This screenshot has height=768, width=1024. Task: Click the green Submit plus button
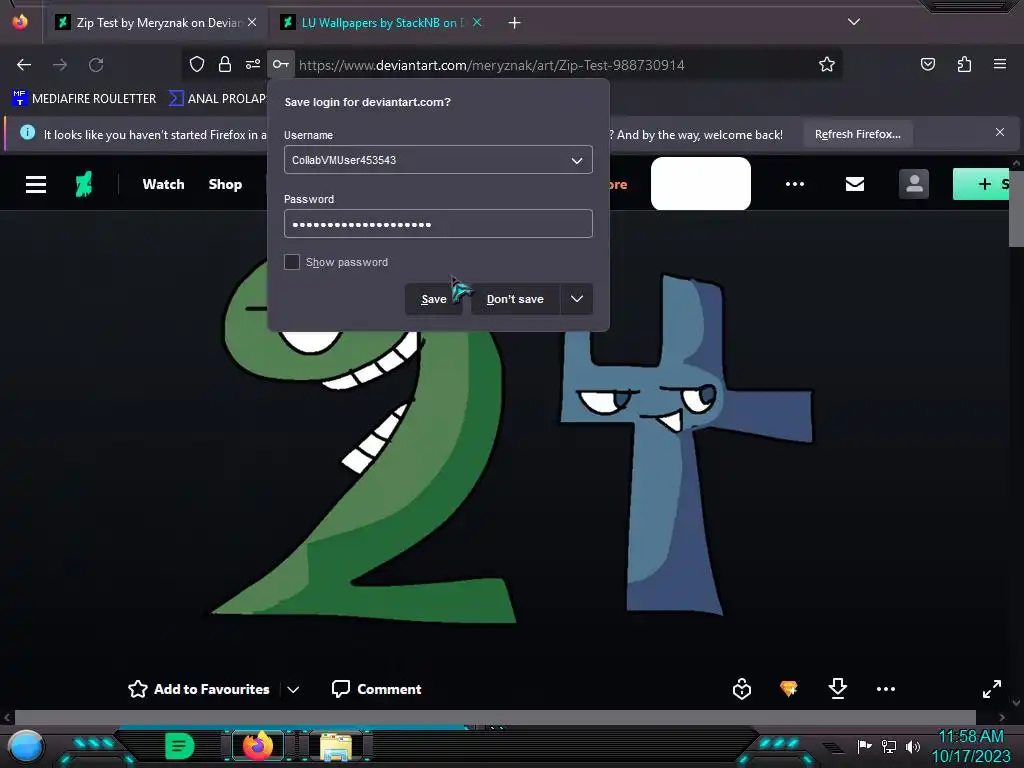tap(983, 184)
